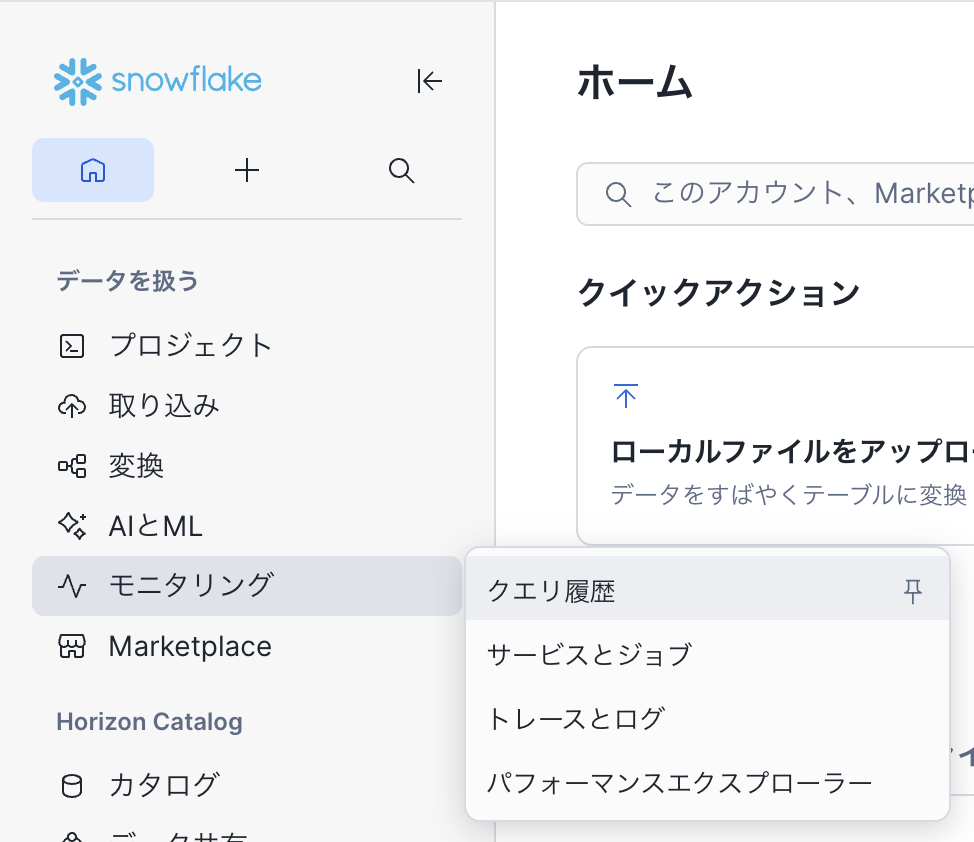The height and width of the screenshot is (842, 974).
Task: Click the Snowflake logo
Action: pyautogui.click(x=157, y=81)
